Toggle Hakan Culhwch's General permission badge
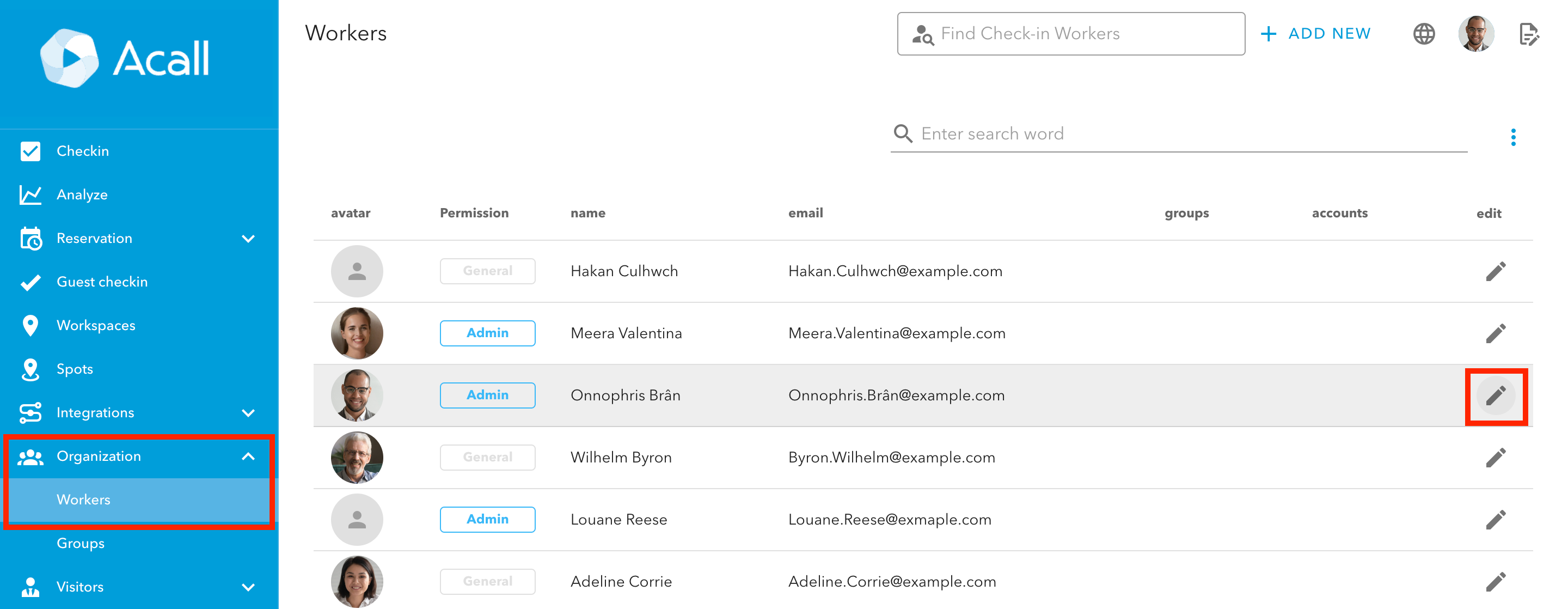 pos(487,271)
